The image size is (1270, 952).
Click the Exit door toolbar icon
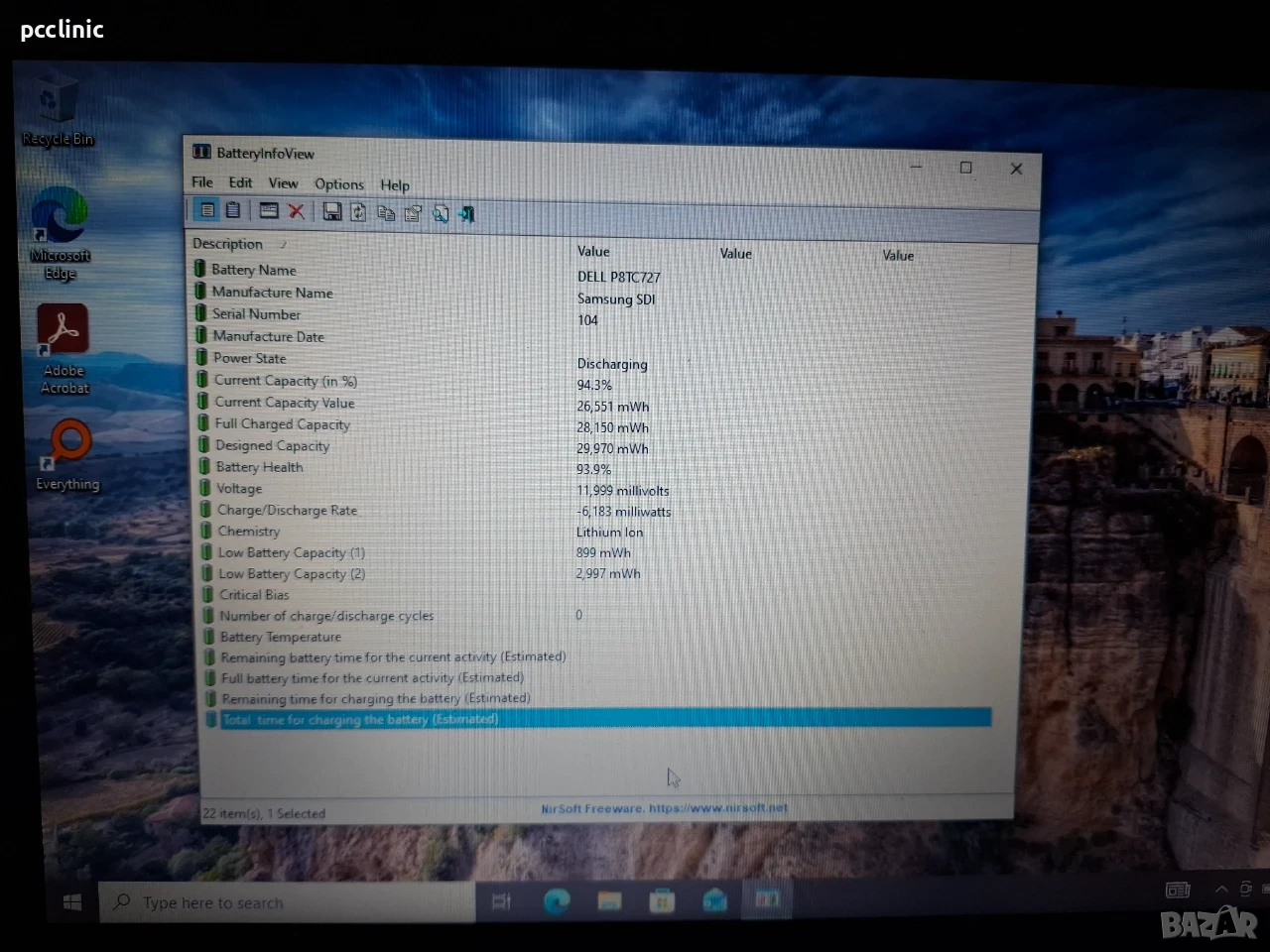(x=467, y=214)
